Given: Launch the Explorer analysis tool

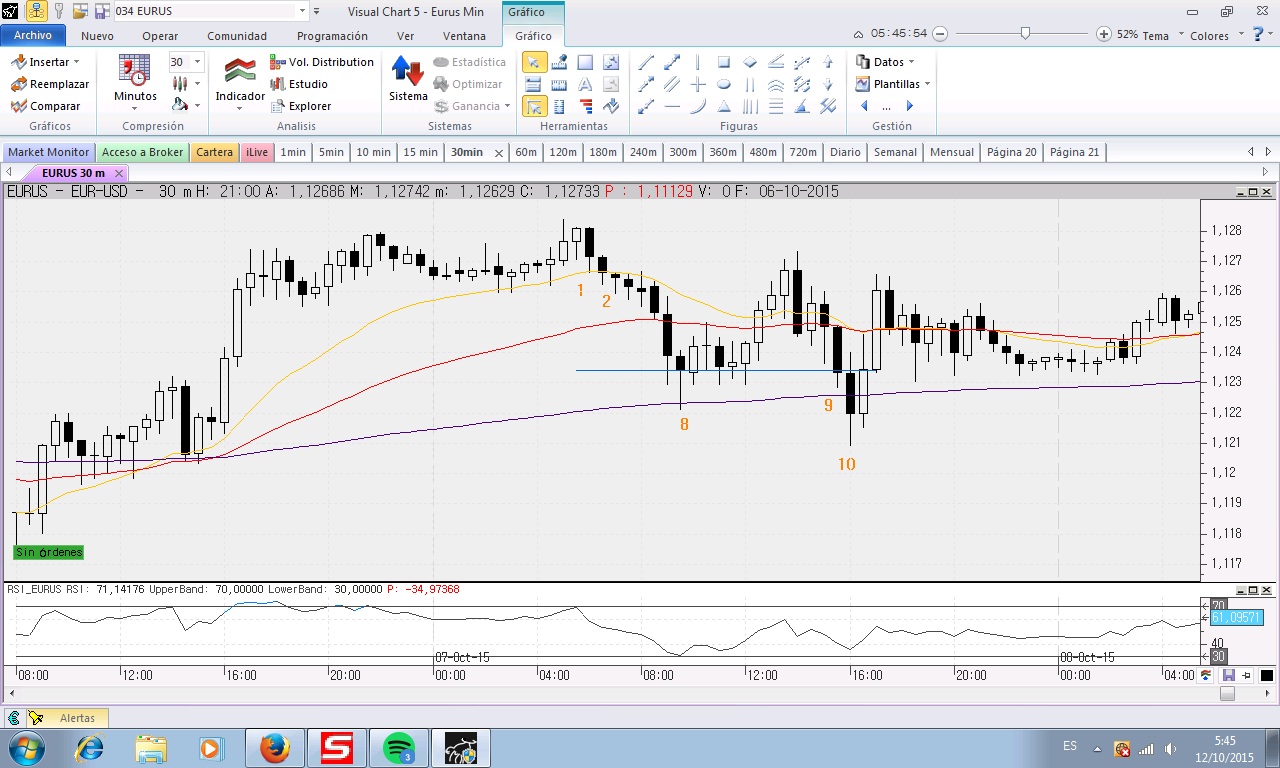Looking at the screenshot, I should pyautogui.click(x=301, y=106).
